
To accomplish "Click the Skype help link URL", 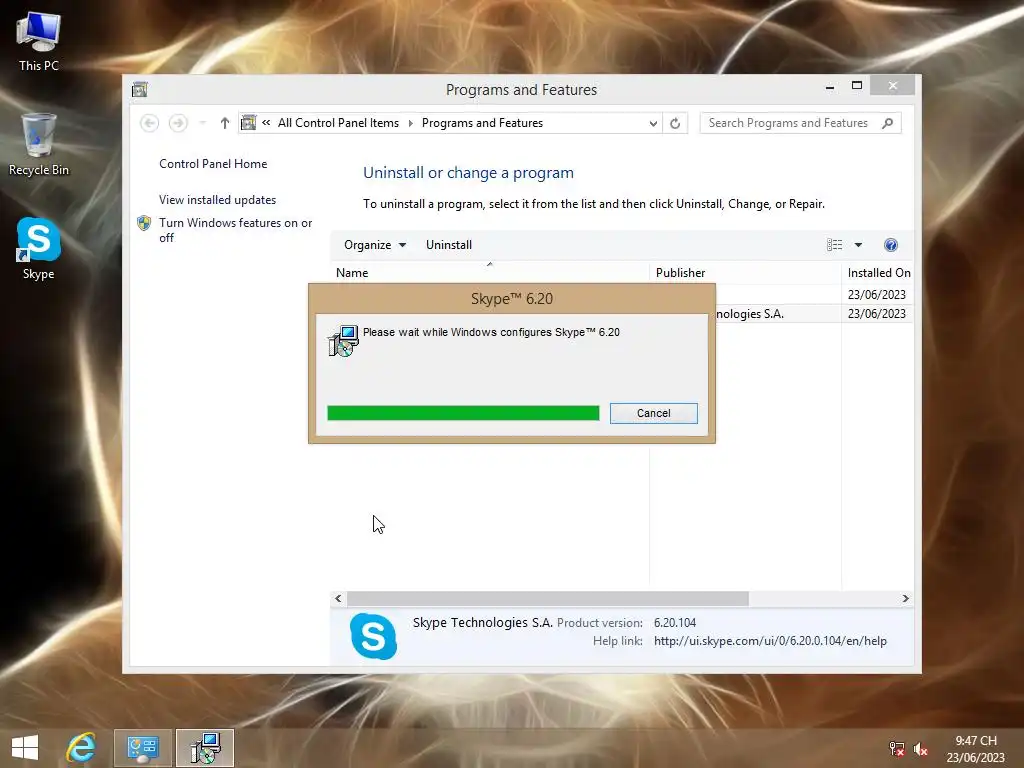I will pos(771,641).
